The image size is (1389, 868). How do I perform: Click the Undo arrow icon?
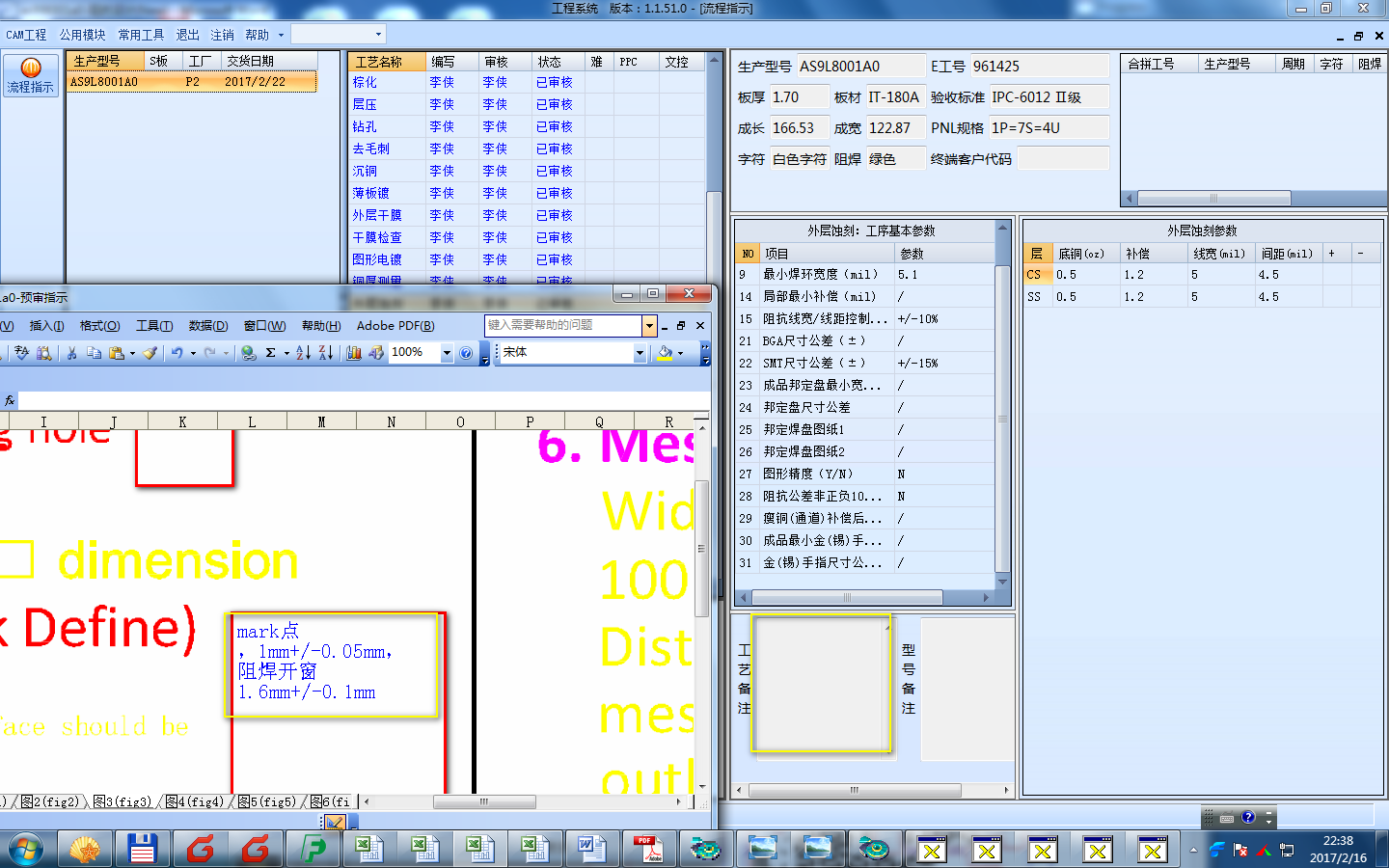pyautogui.click(x=177, y=353)
